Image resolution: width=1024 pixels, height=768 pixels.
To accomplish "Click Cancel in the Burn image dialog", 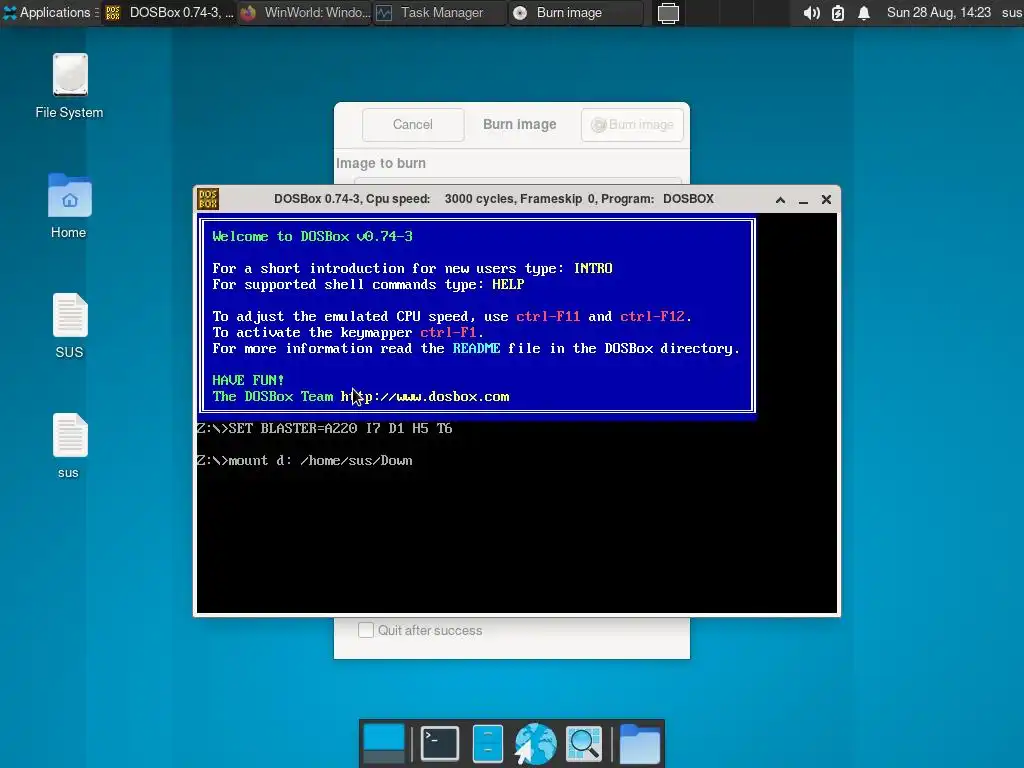I will (413, 125).
